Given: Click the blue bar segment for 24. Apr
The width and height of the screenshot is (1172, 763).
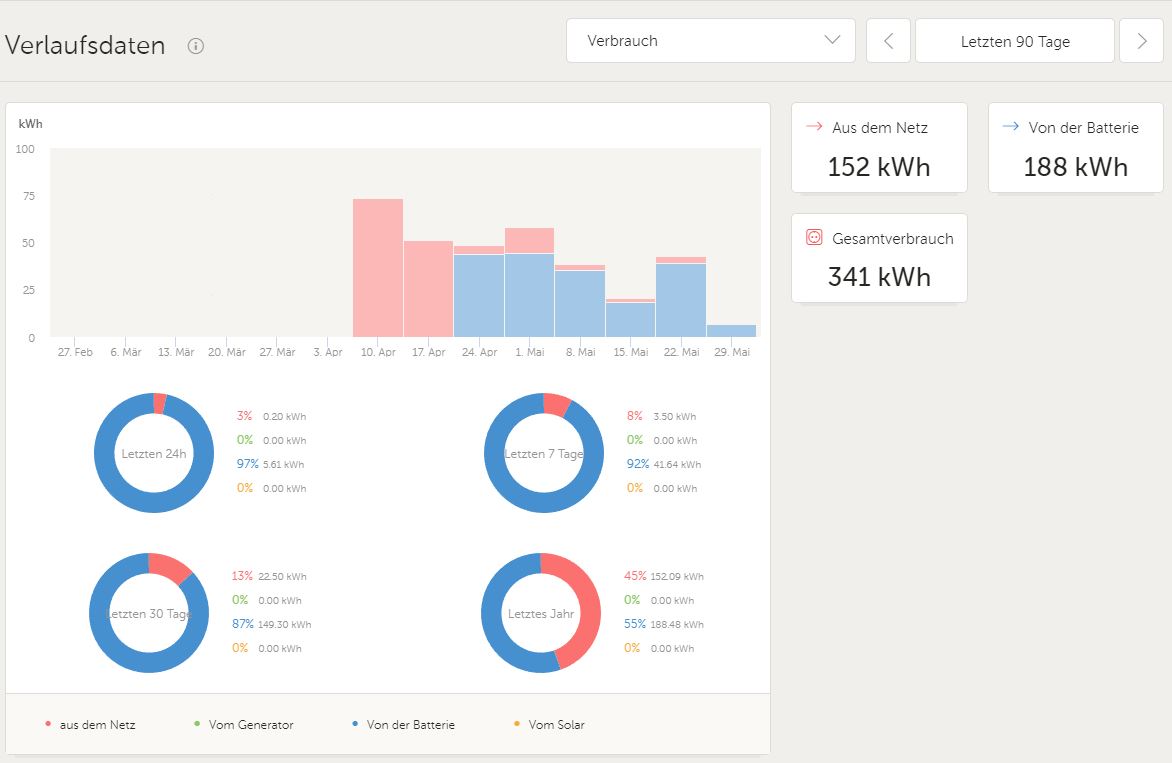Looking at the screenshot, I should (479, 296).
